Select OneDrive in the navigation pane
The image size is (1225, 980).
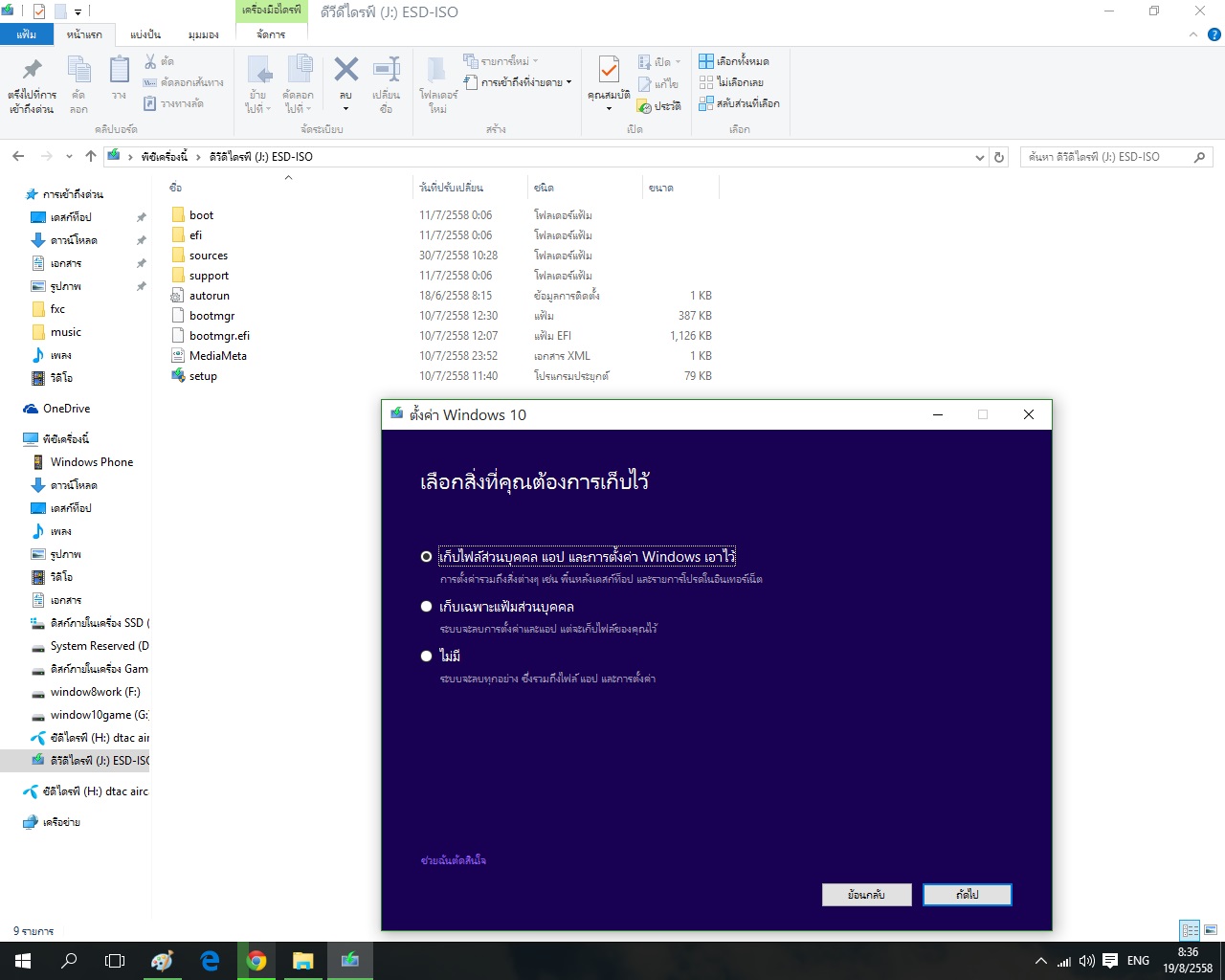66,409
